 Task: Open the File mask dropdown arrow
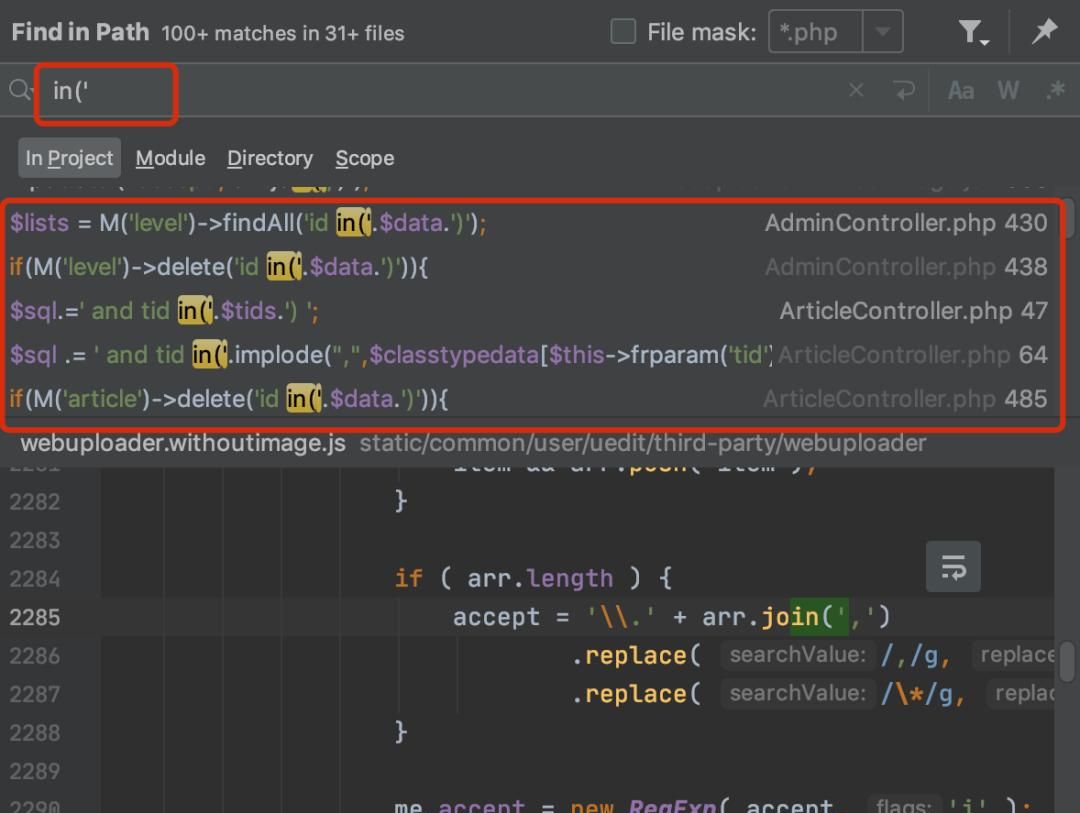coord(882,32)
